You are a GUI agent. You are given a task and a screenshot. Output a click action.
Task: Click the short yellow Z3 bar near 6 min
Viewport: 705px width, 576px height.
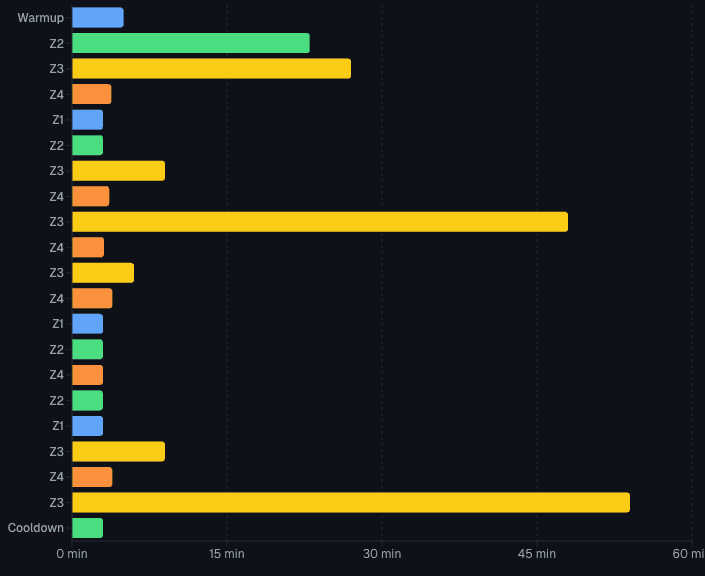coord(103,273)
